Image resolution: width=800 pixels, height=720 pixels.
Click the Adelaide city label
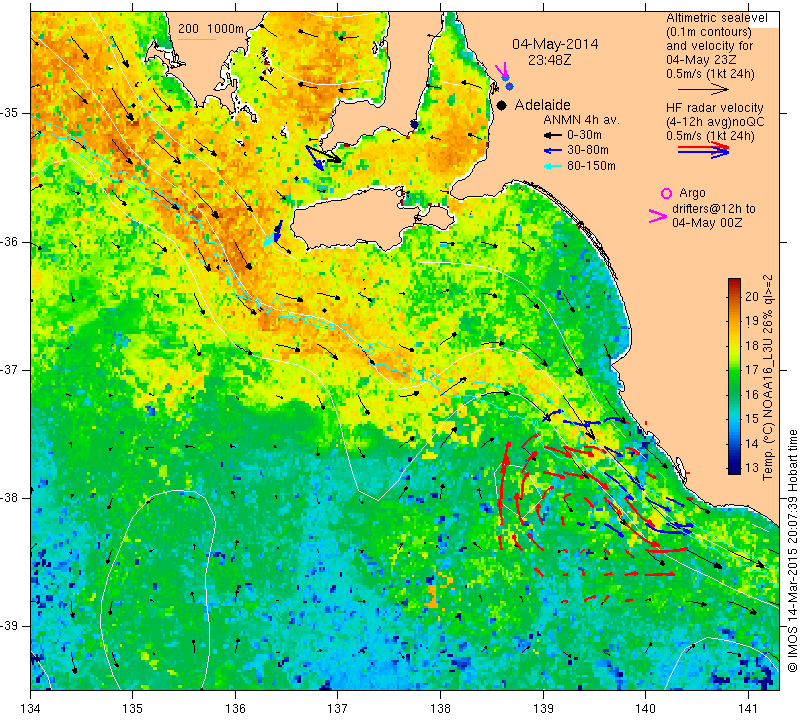coord(542,105)
